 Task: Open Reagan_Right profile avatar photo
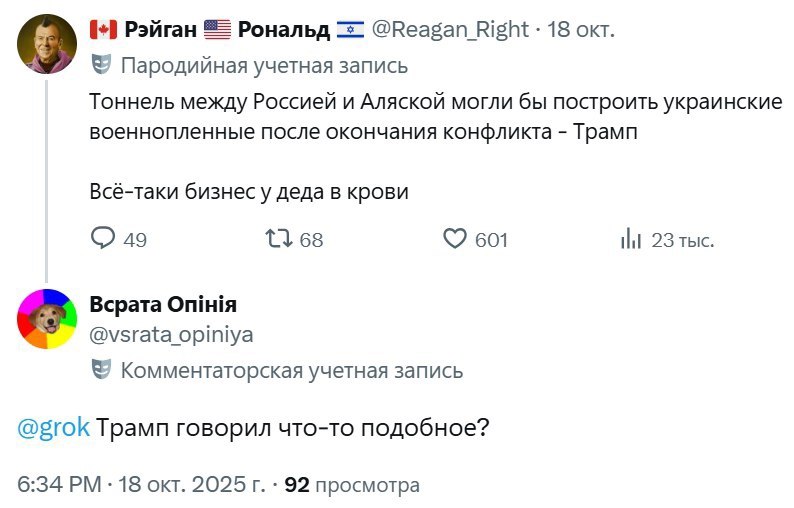46,44
